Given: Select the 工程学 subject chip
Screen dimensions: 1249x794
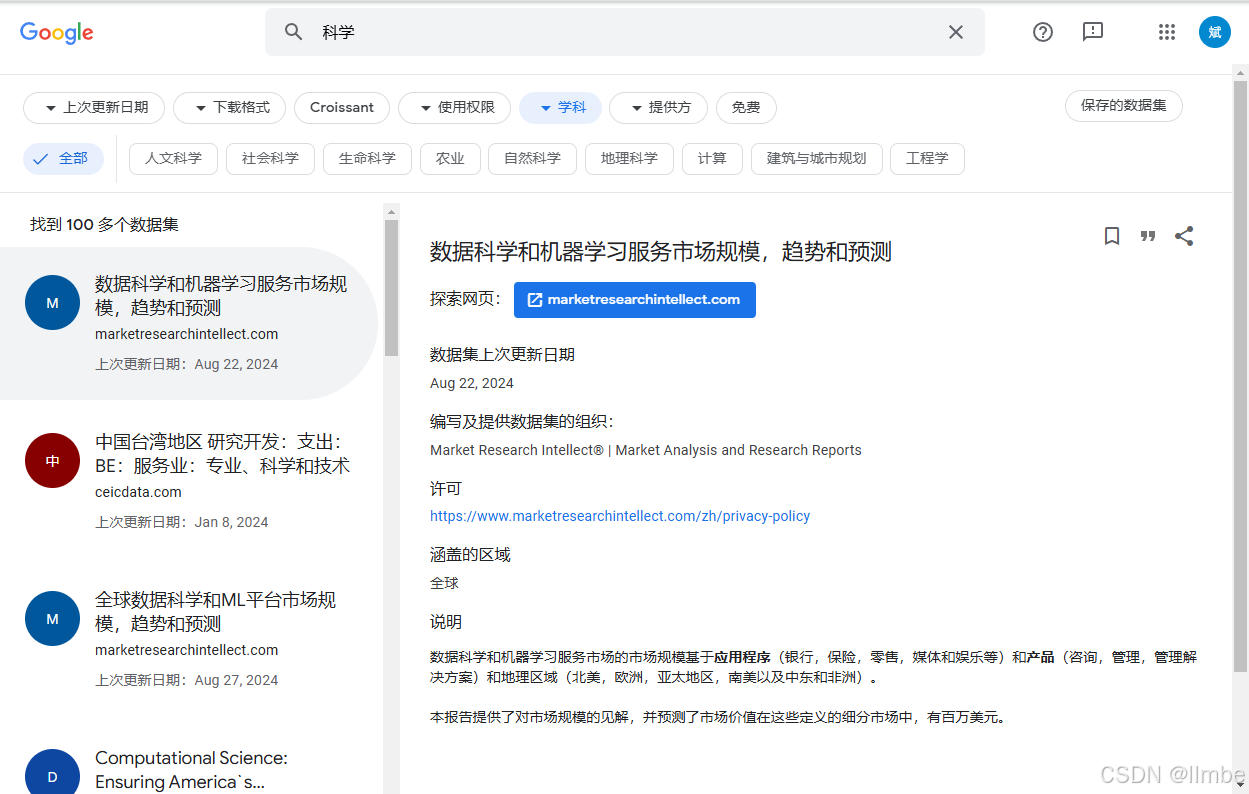Looking at the screenshot, I should [x=927, y=159].
